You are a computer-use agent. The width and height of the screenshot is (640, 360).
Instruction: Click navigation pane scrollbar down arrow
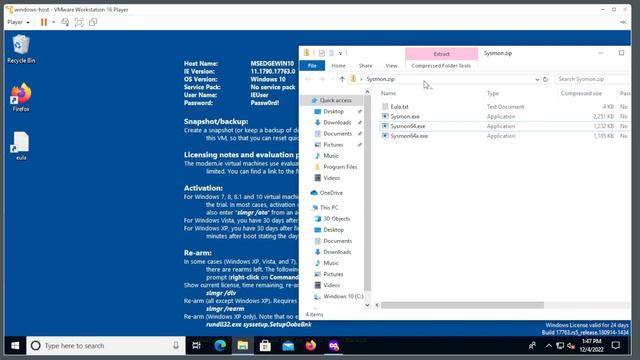point(367,305)
